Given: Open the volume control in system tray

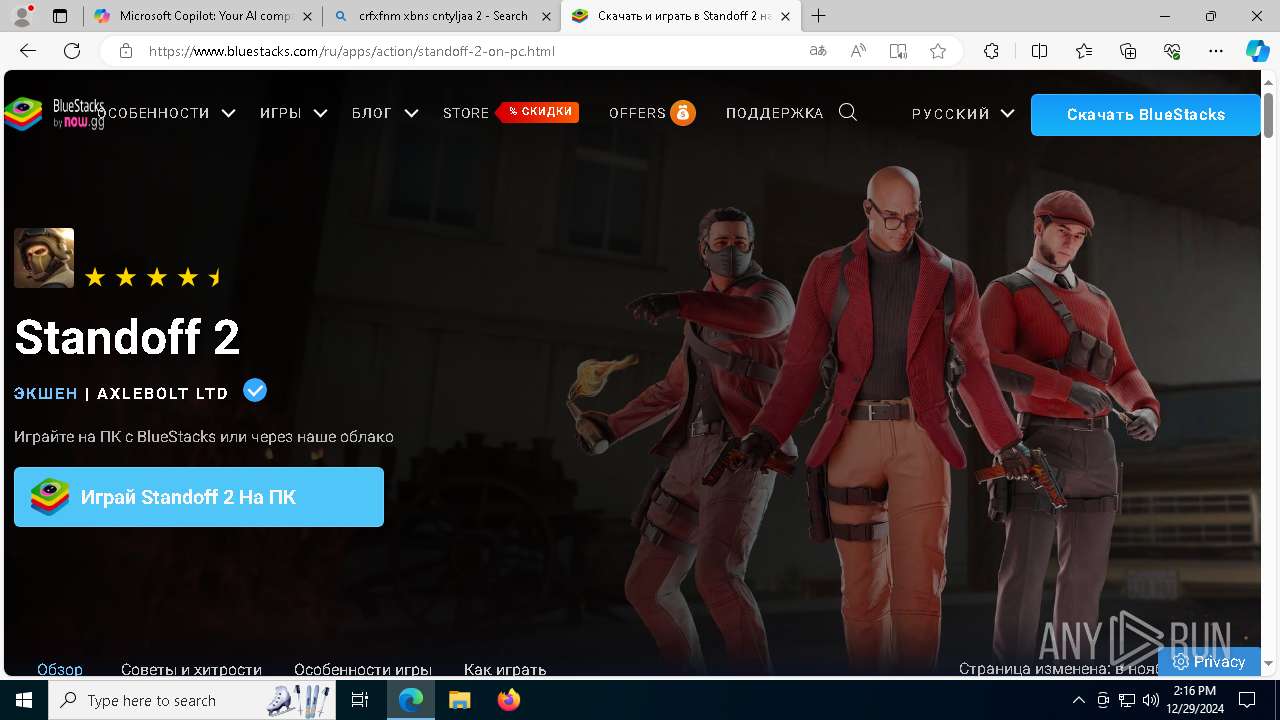Looking at the screenshot, I should (1150, 700).
